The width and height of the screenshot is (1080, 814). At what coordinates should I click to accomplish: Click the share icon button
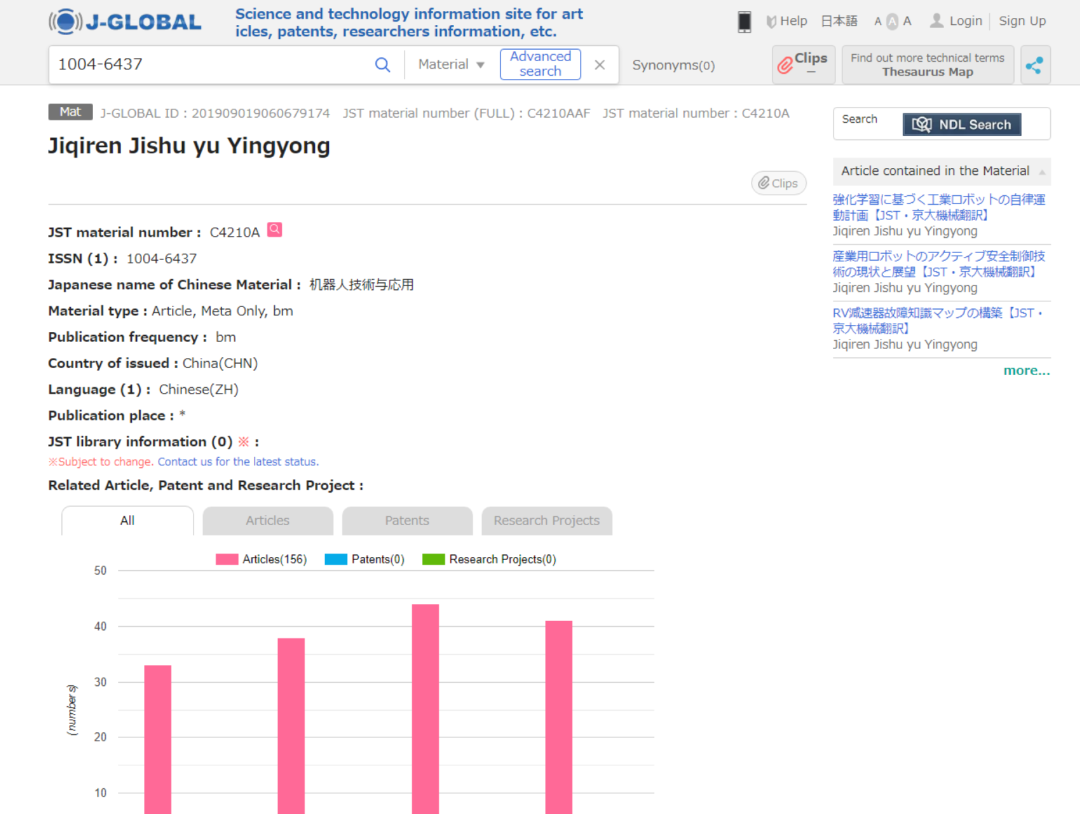(x=1034, y=65)
